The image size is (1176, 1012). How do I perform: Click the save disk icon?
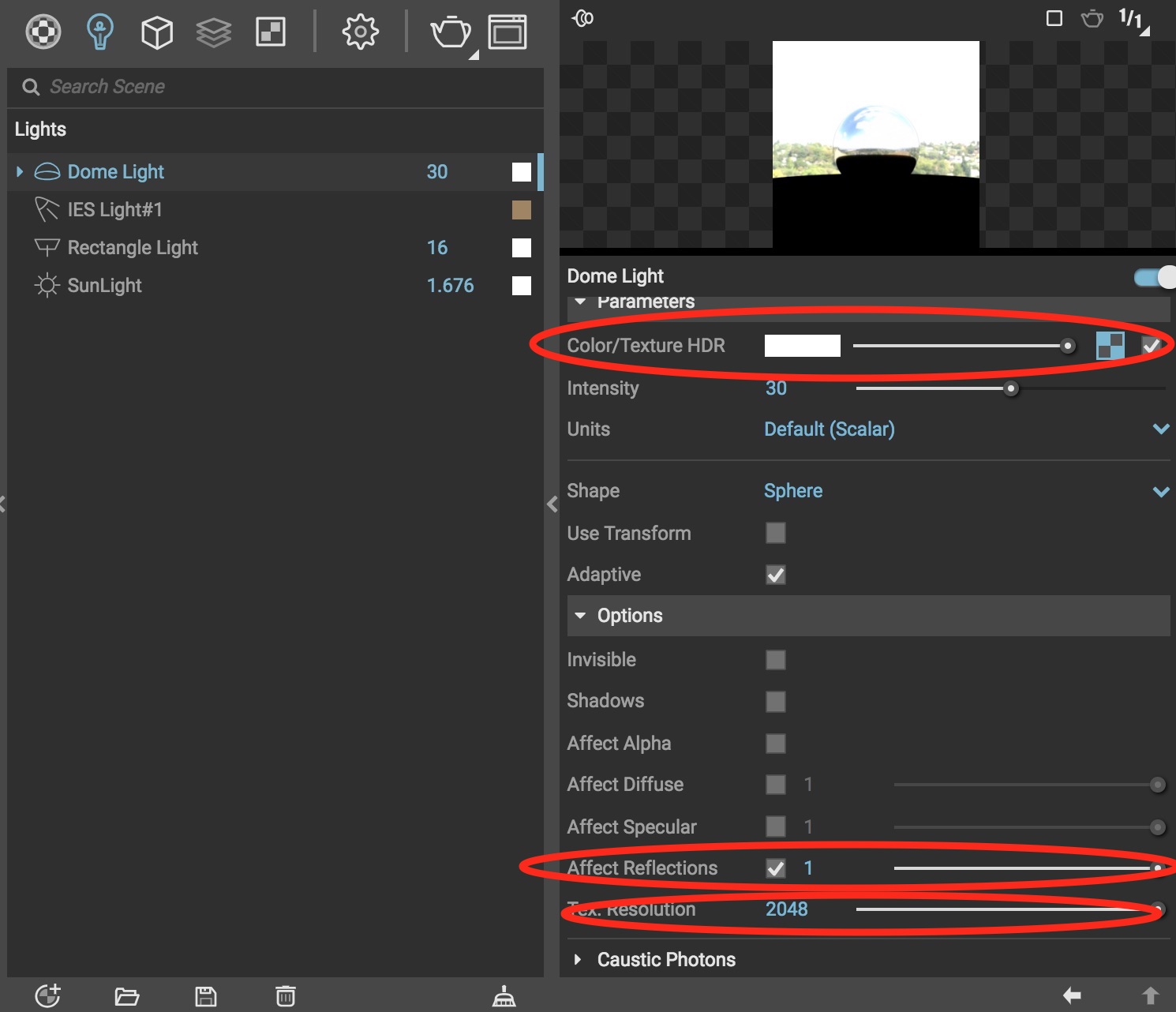pos(206,995)
